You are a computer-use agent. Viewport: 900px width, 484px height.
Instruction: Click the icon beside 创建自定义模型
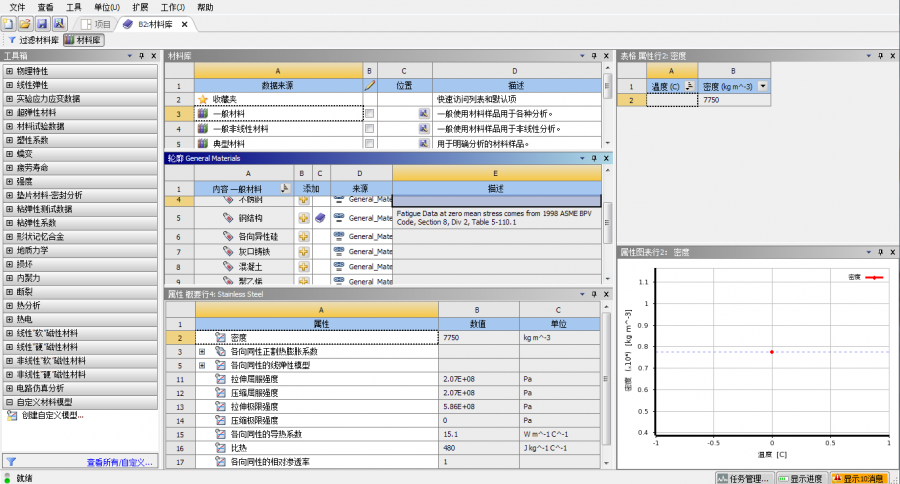11,416
